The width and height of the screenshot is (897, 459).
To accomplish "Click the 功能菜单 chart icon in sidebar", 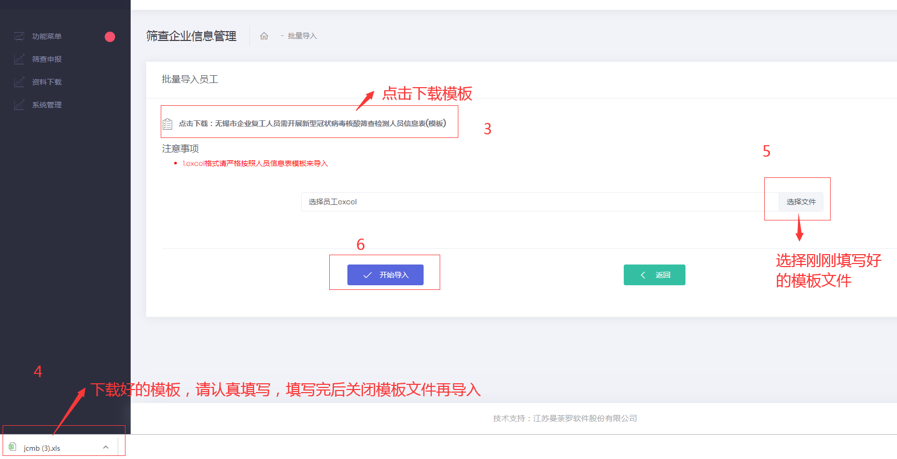I will [19, 36].
